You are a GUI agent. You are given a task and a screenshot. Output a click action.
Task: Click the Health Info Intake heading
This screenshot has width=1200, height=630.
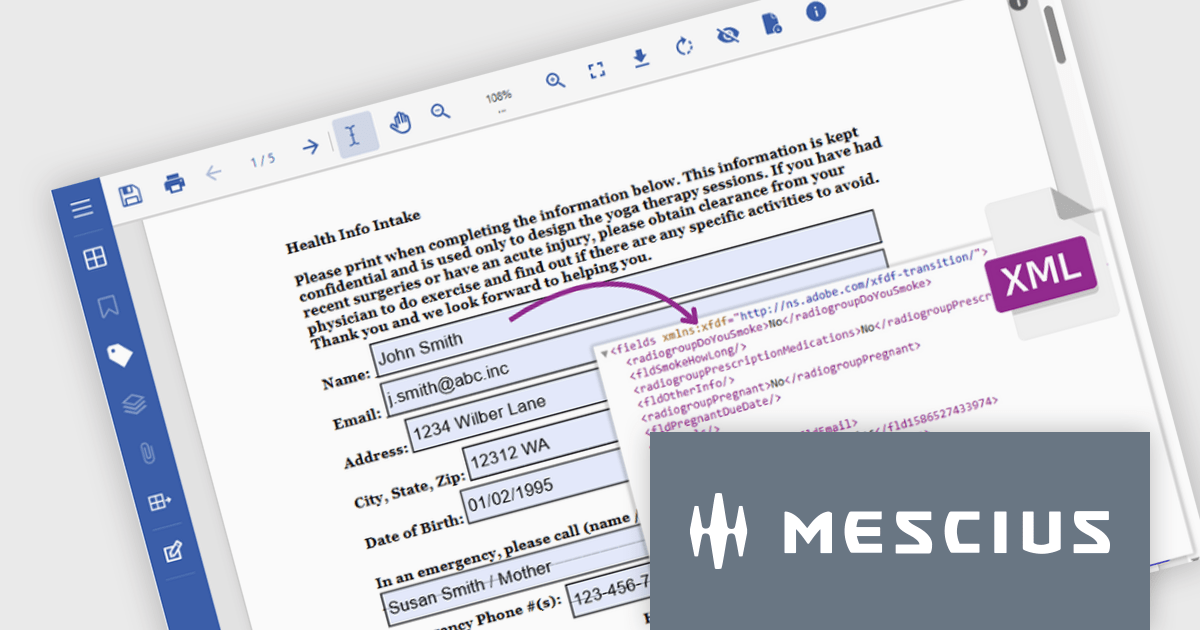[353, 231]
